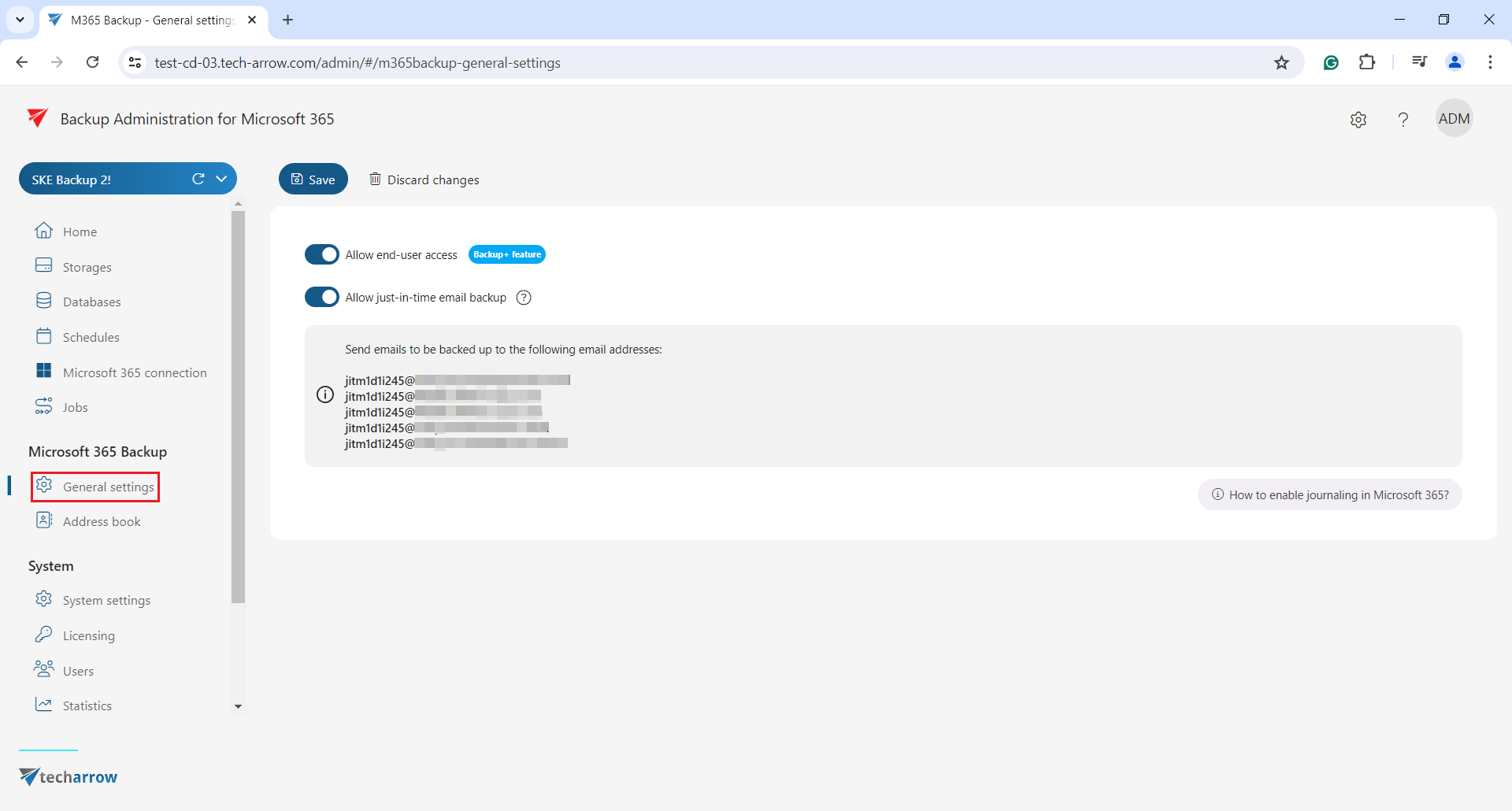Click the techarrow logo at bottom left
The image size is (1512, 811).
69,777
